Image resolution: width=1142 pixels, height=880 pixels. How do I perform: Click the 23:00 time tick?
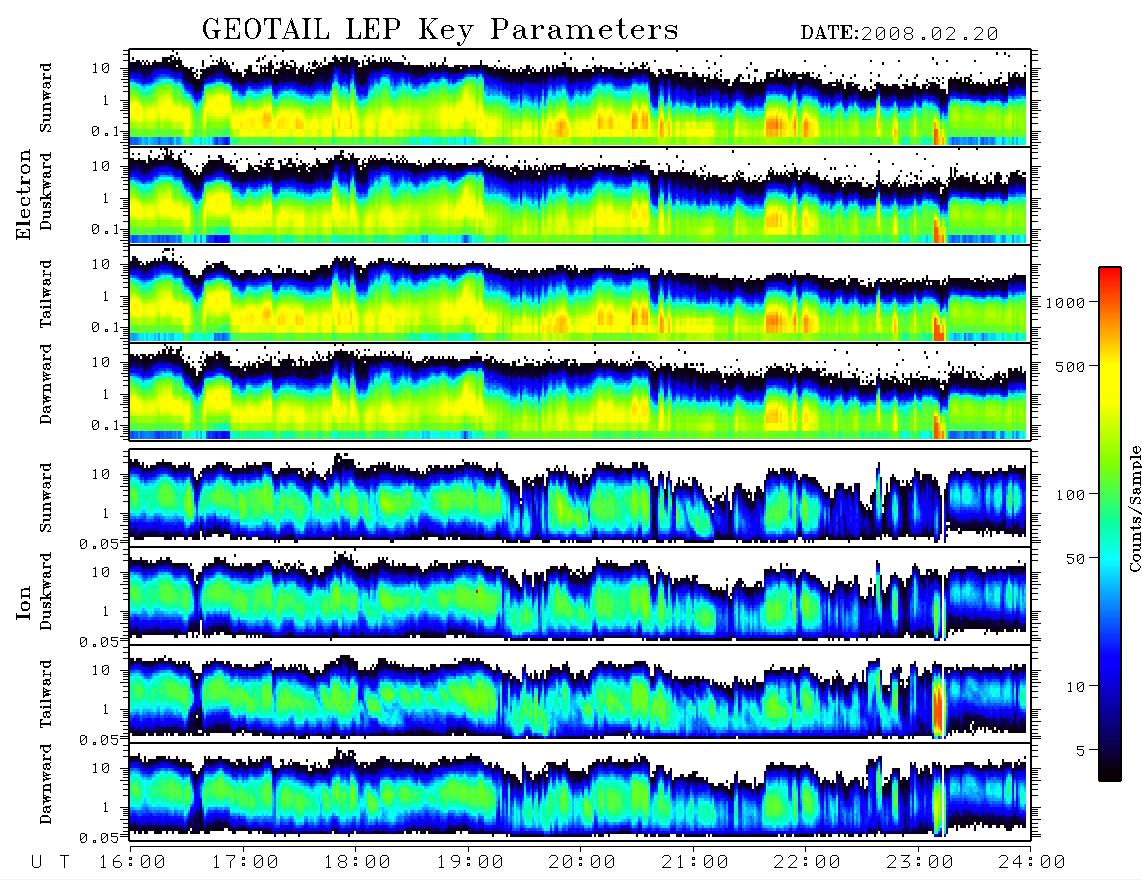(x=920, y=862)
